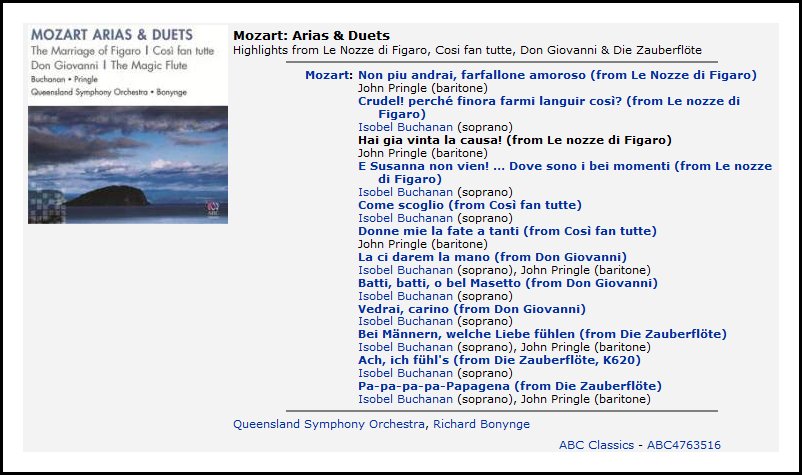The width and height of the screenshot is (802, 475).
Task: Click the Richard Bonynge conductor link
Action: tap(481, 424)
